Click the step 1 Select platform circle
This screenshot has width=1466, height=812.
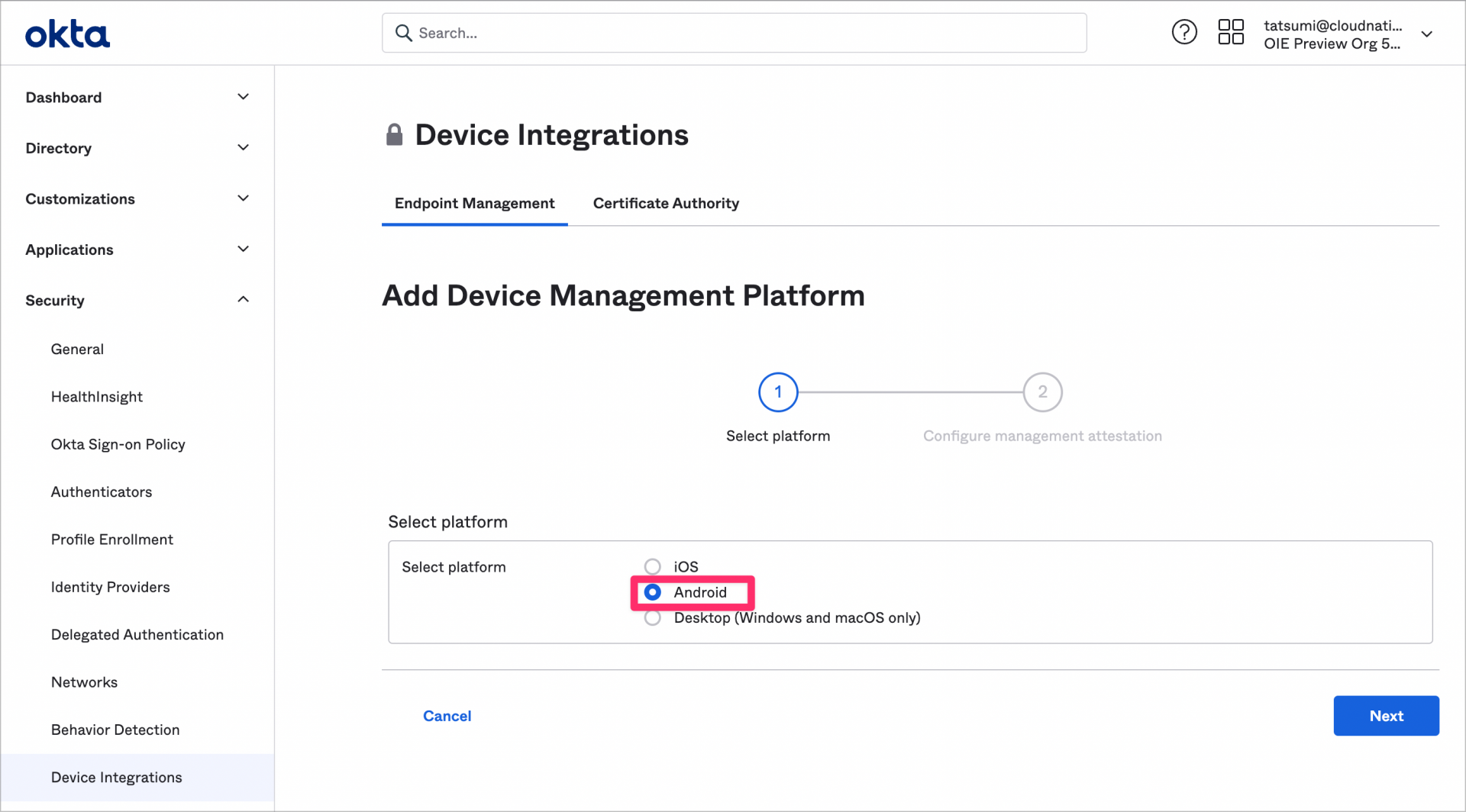(778, 391)
